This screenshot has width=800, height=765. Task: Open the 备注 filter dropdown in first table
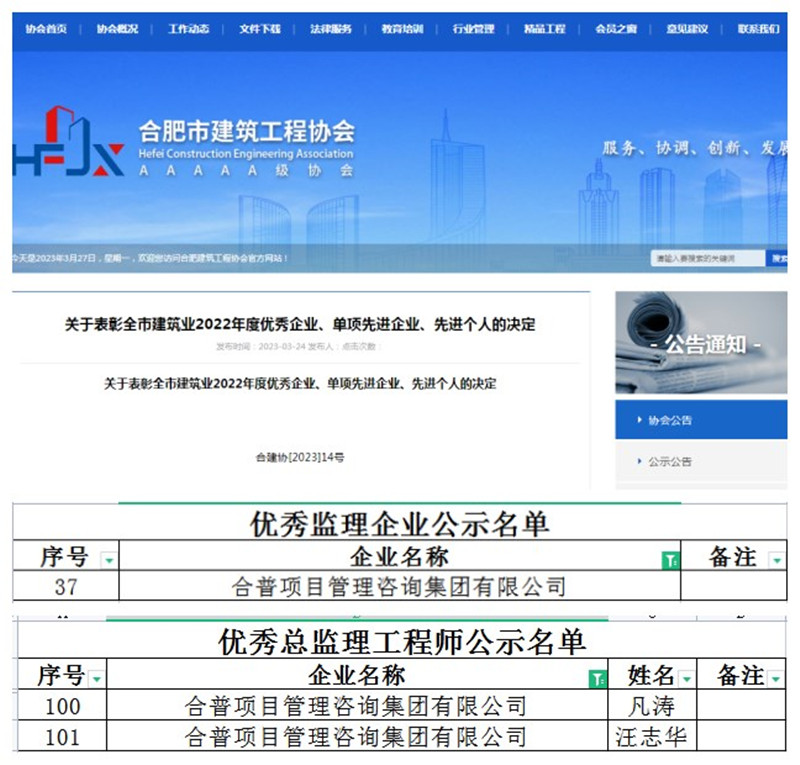tap(776, 561)
